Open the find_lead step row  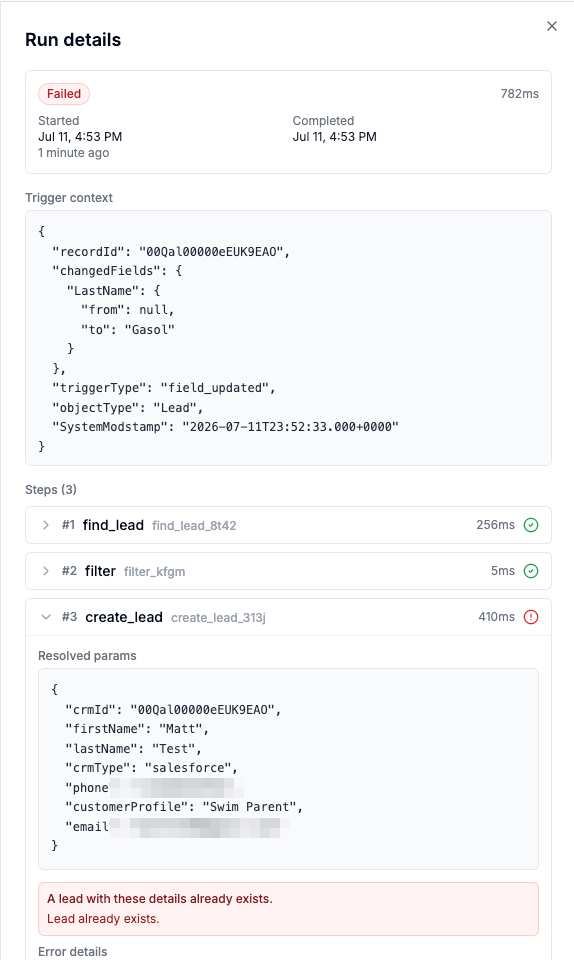[x=288, y=525]
